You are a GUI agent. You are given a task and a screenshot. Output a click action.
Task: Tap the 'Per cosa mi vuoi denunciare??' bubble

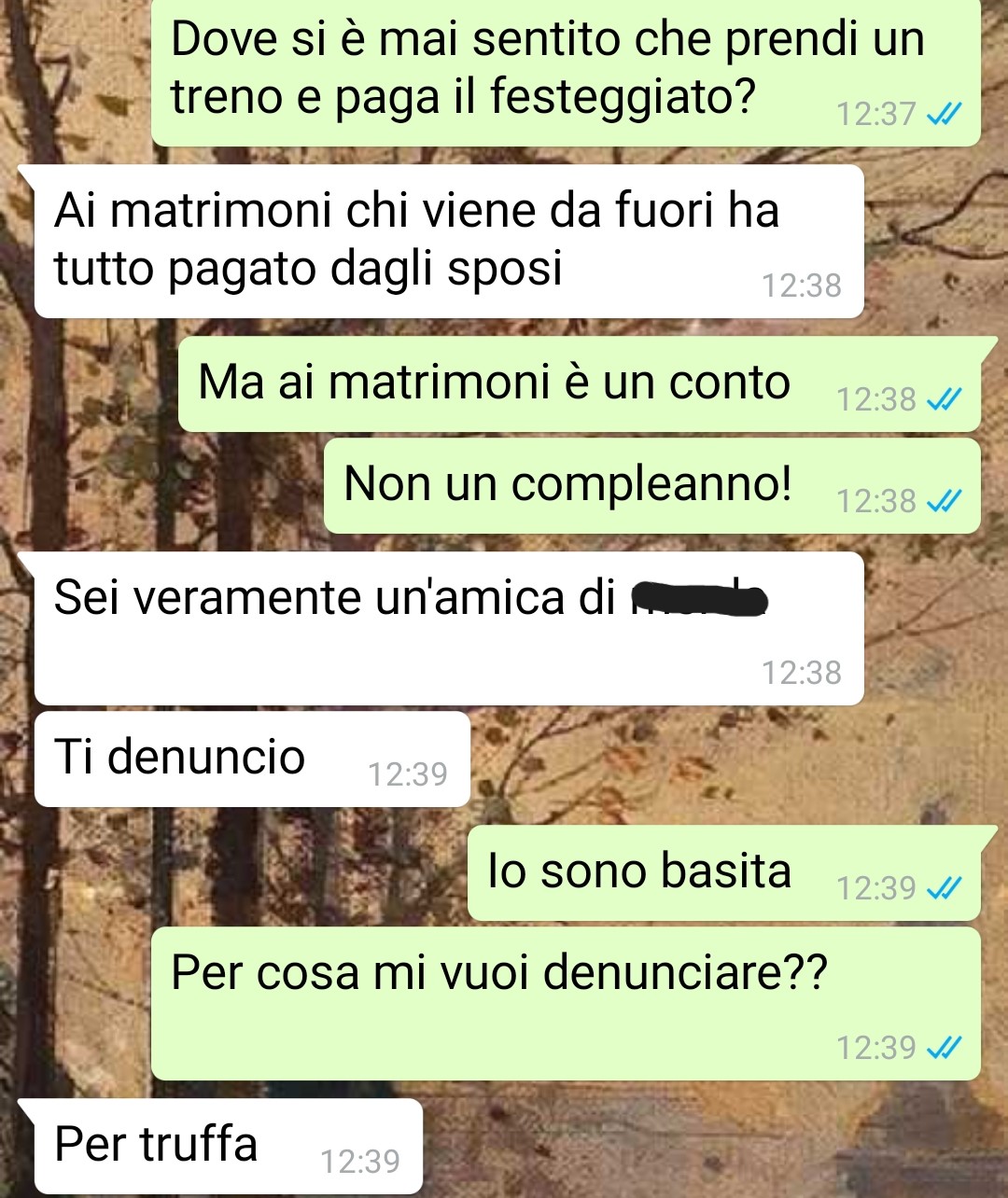[x=566, y=1004]
